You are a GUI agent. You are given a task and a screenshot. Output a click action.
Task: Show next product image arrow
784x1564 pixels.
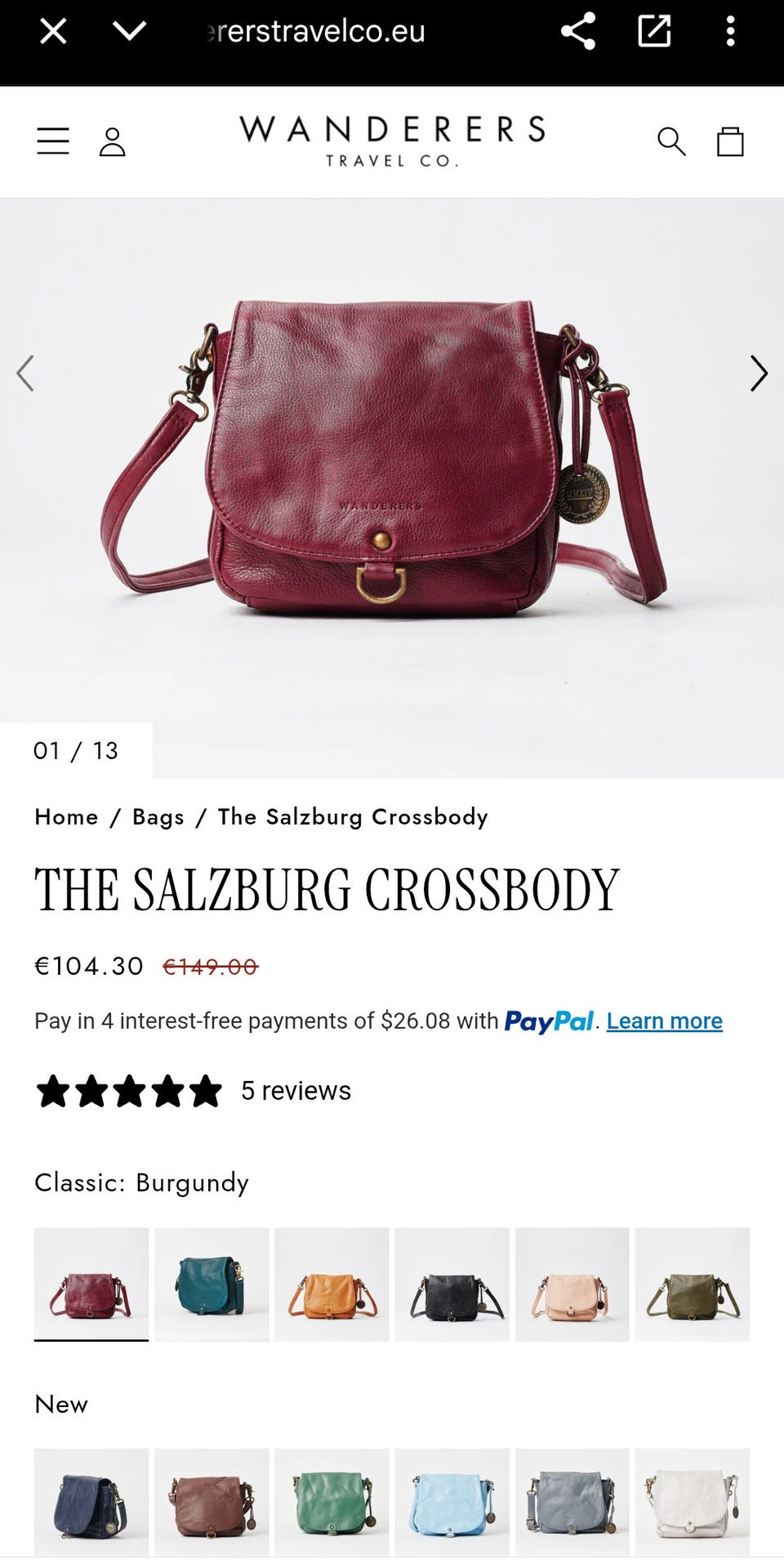click(x=759, y=373)
